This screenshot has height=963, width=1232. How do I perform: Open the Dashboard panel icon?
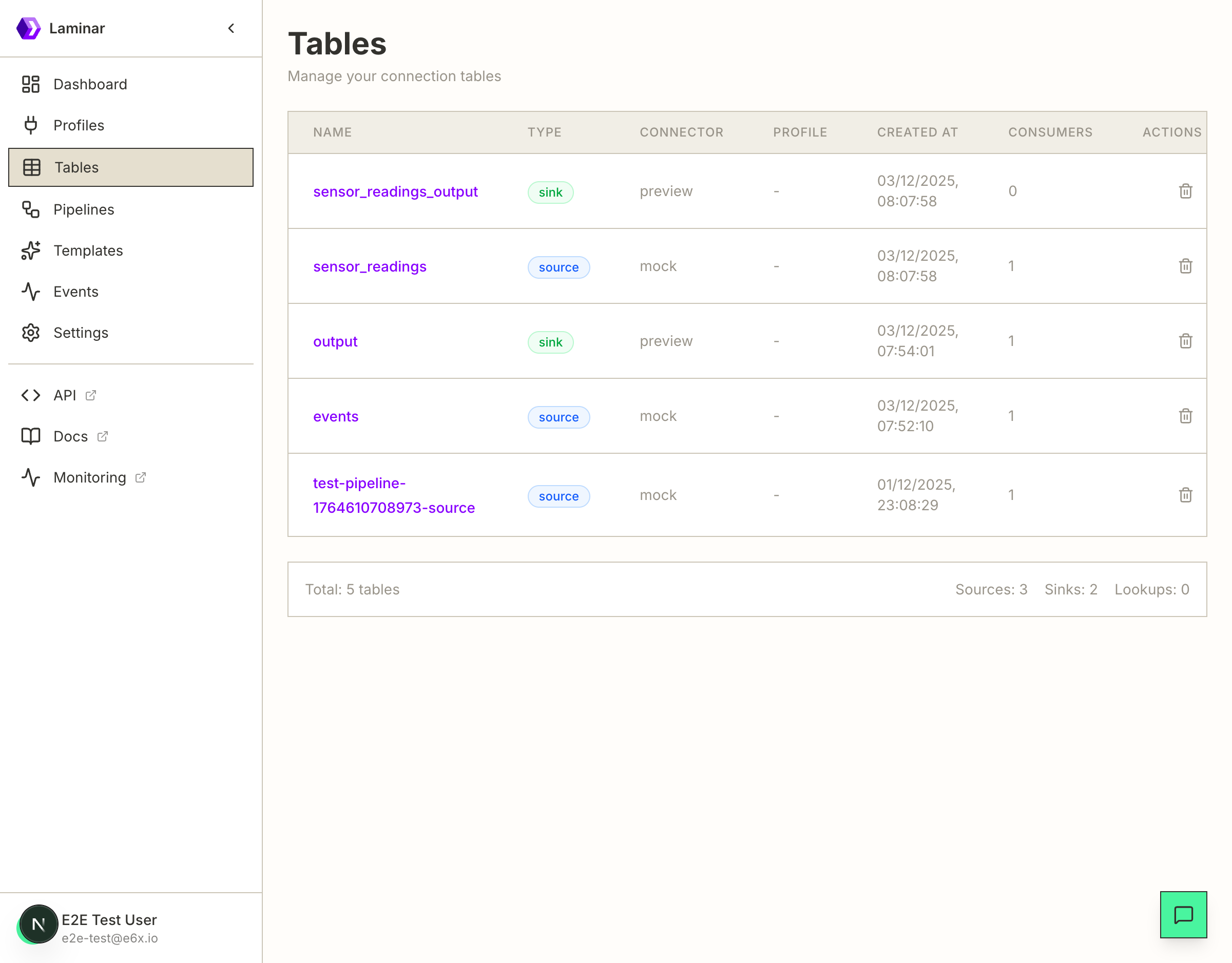[x=31, y=84]
